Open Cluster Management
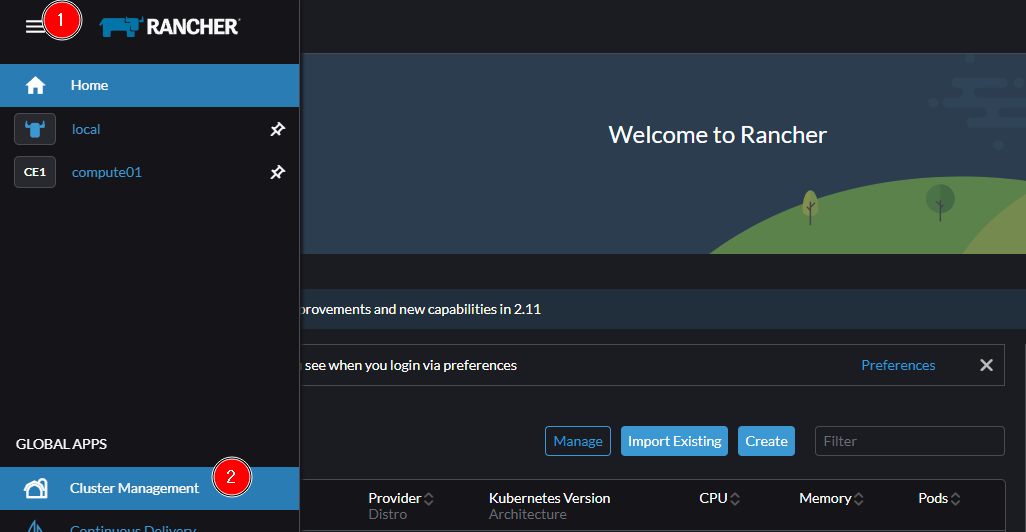Image resolution: width=1026 pixels, height=532 pixels. point(149,488)
